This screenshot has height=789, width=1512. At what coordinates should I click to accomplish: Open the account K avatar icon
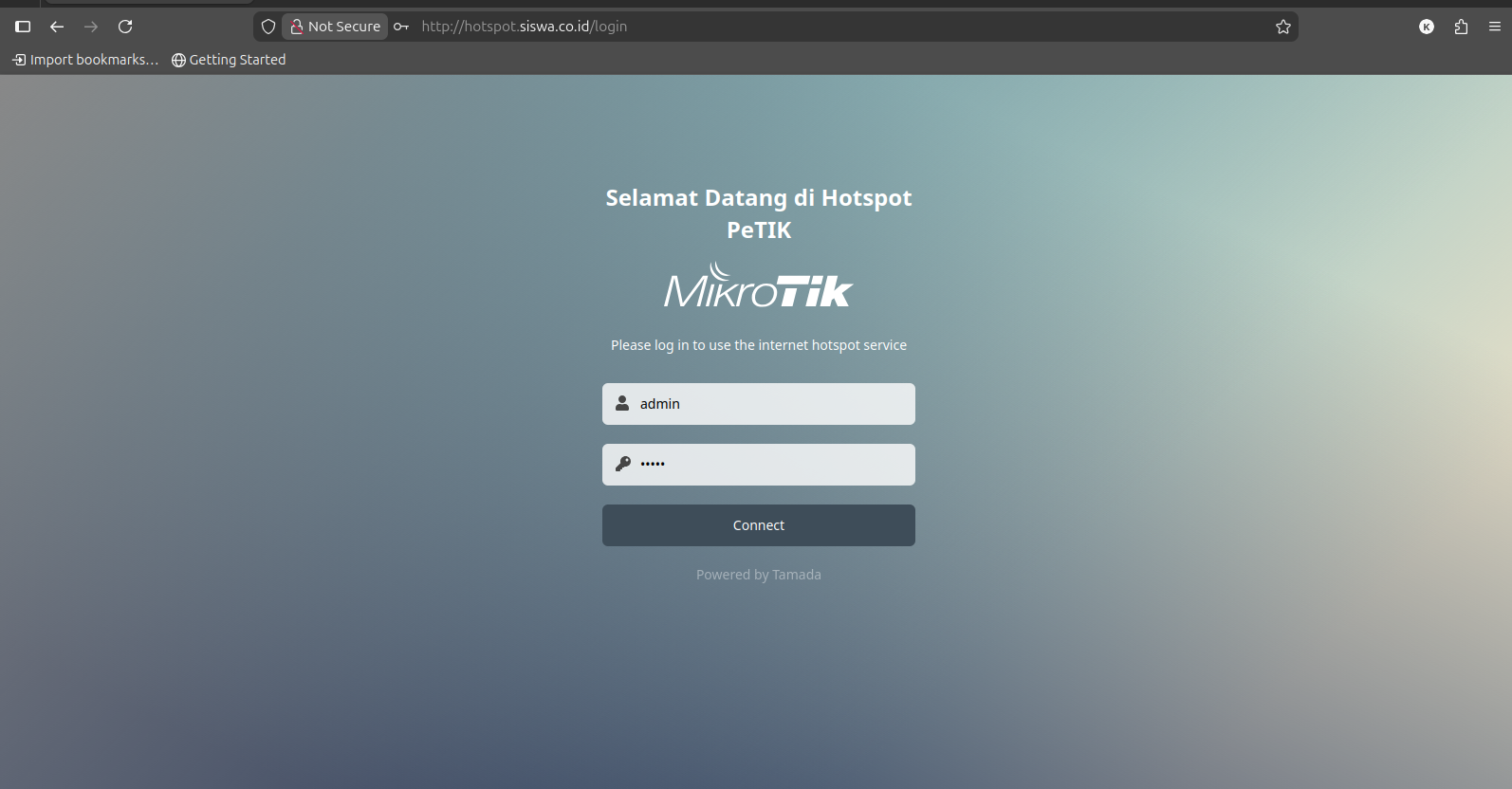click(x=1427, y=27)
